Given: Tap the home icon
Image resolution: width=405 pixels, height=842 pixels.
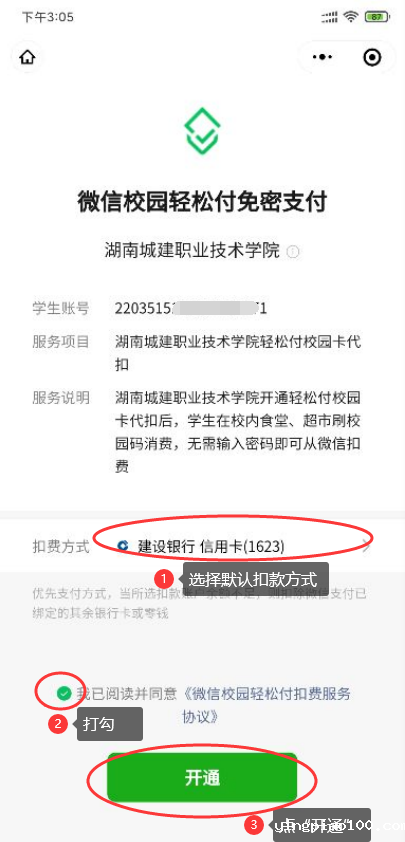Looking at the screenshot, I should [27, 57].
